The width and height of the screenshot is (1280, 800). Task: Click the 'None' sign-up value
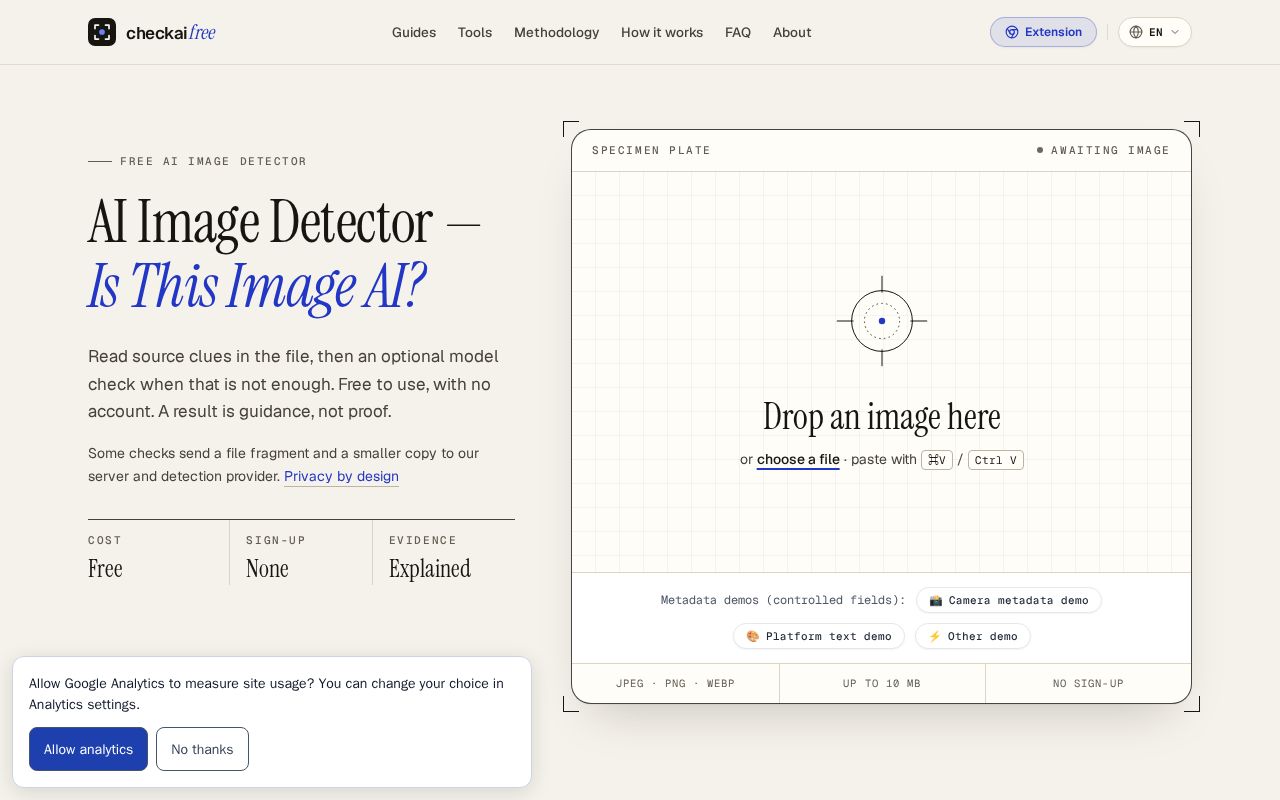267,568
